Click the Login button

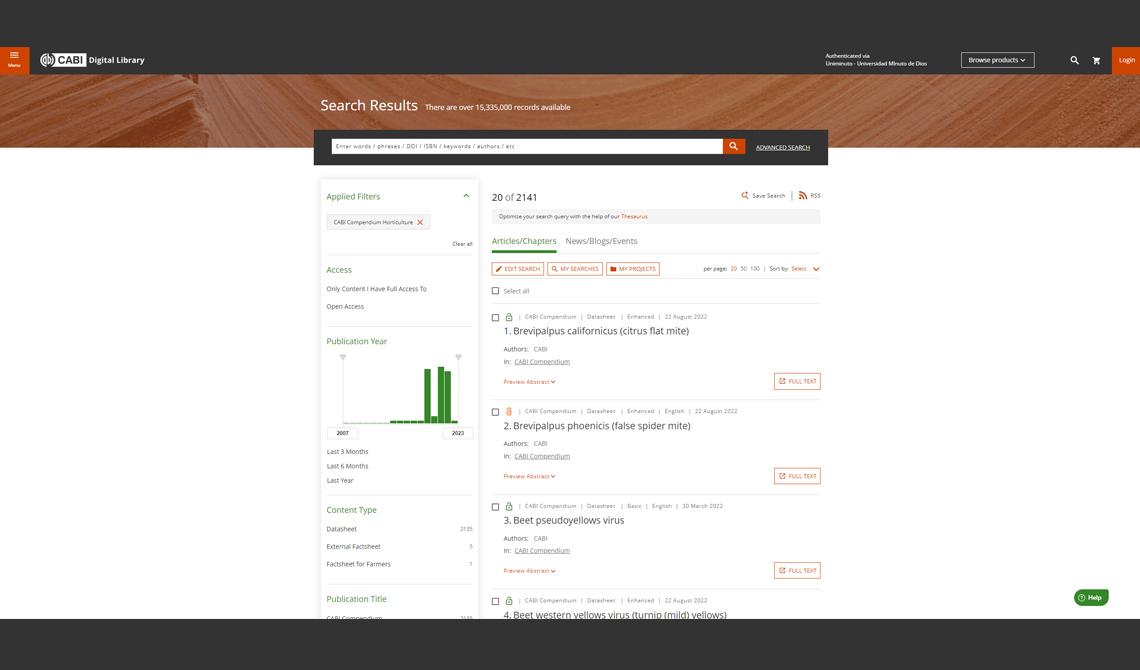point(1126,60)
